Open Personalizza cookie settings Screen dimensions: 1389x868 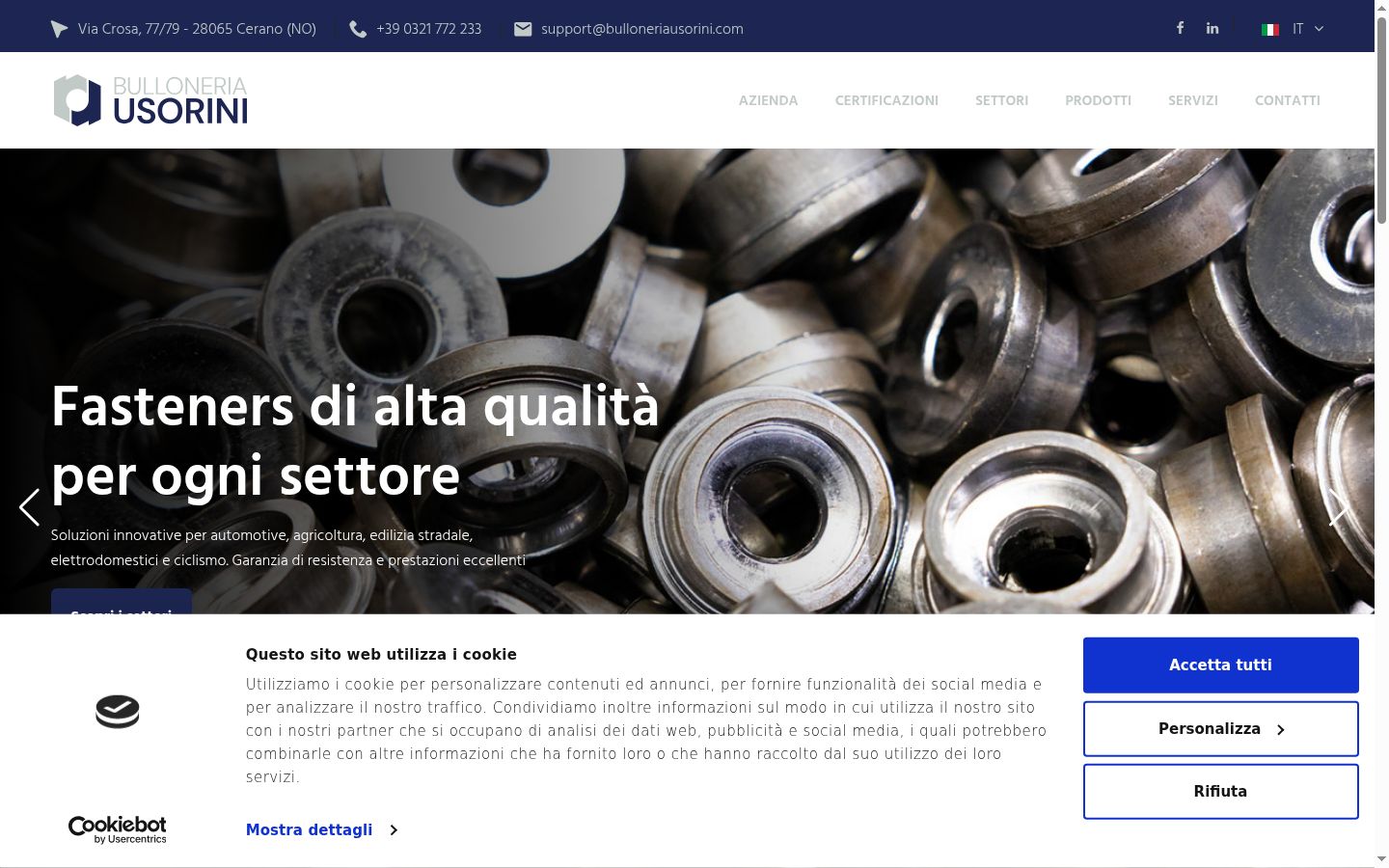pos(1220,729)
